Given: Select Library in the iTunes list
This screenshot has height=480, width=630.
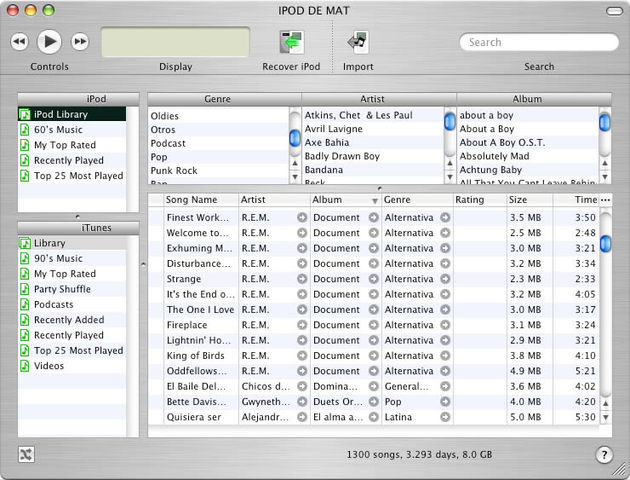Looking at the screenshot, I should (72, 243).
